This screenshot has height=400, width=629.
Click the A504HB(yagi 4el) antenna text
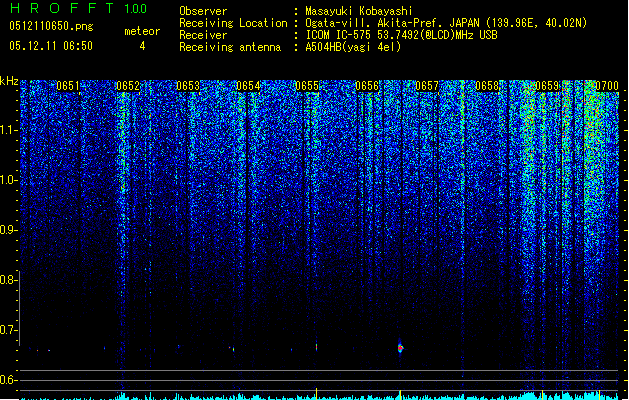[x=353, y=47]
